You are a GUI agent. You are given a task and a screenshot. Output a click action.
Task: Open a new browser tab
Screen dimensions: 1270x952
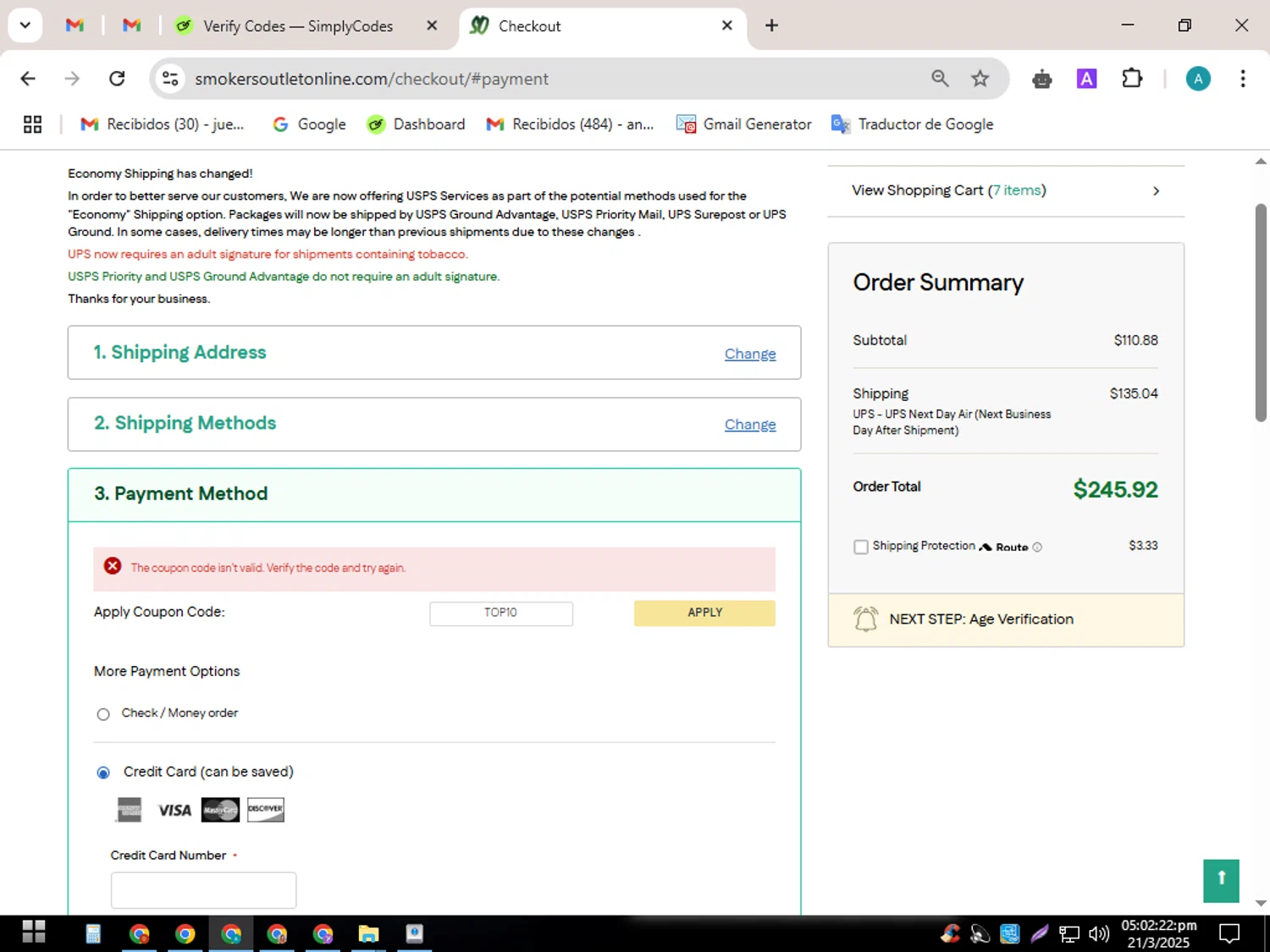pos(771,25)
